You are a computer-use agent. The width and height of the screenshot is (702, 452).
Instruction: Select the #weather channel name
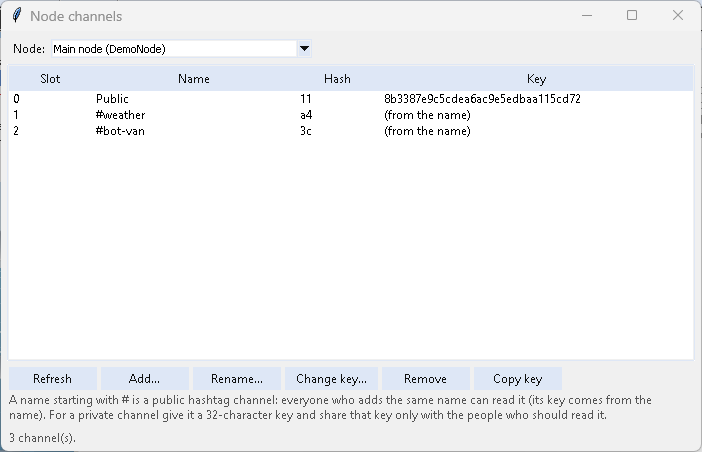pos(120,115)
